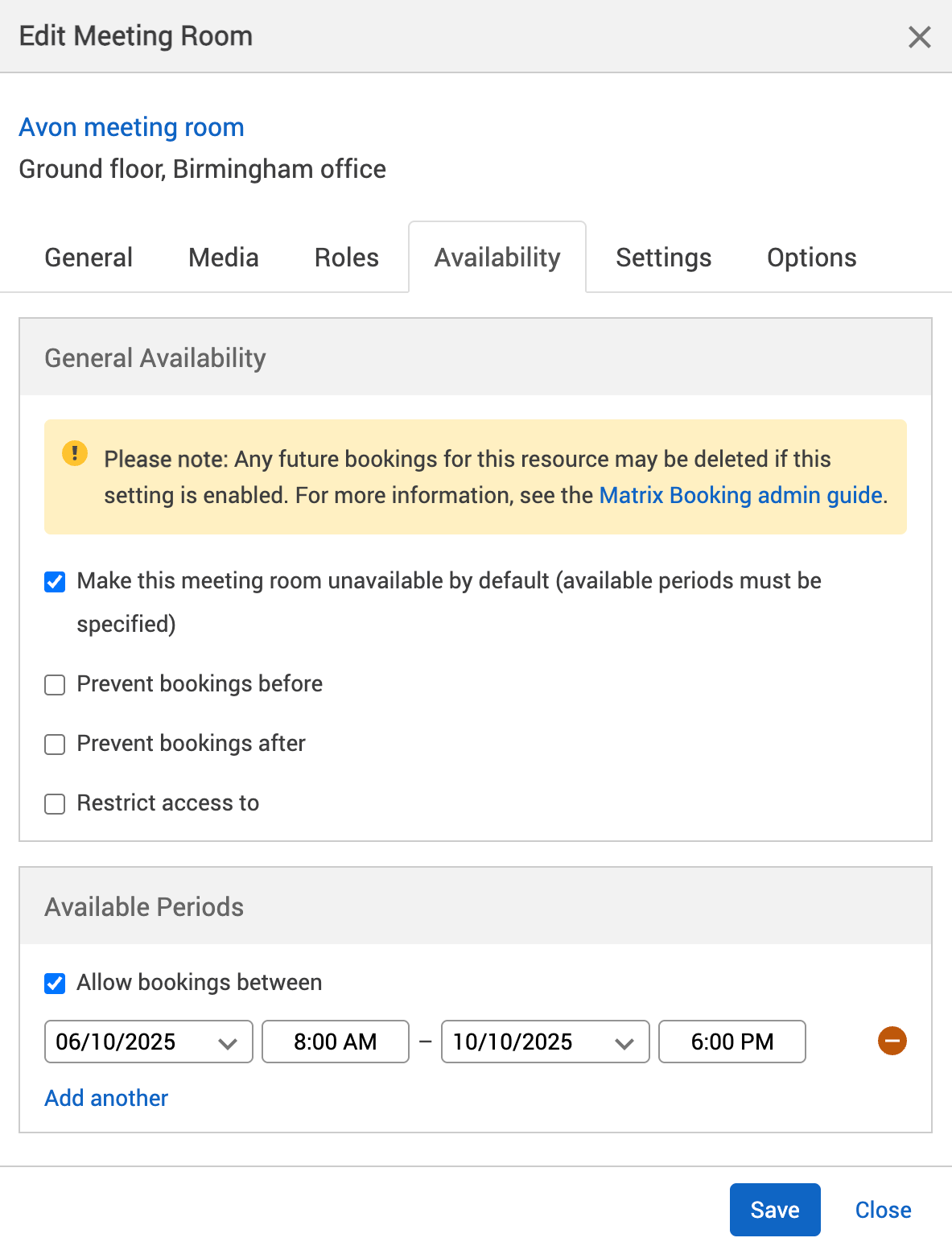952x1246 pixels.
Task: Save the meeting room changes
Action: tap(774, 1209)
